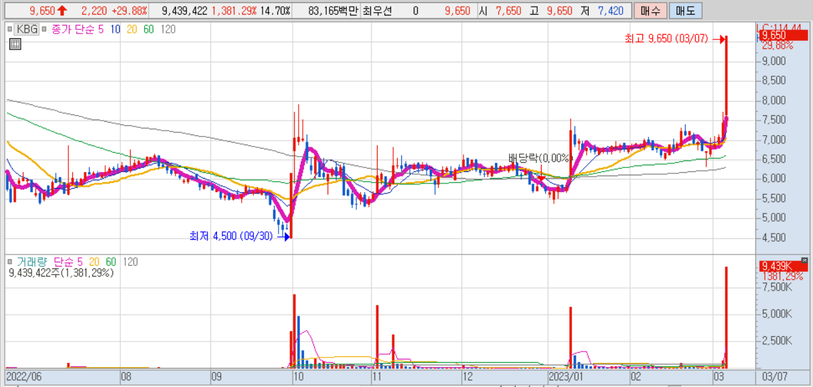Select the KBG ticker label
The height and width of the screenshot is (387, 813).
(26, 30)
